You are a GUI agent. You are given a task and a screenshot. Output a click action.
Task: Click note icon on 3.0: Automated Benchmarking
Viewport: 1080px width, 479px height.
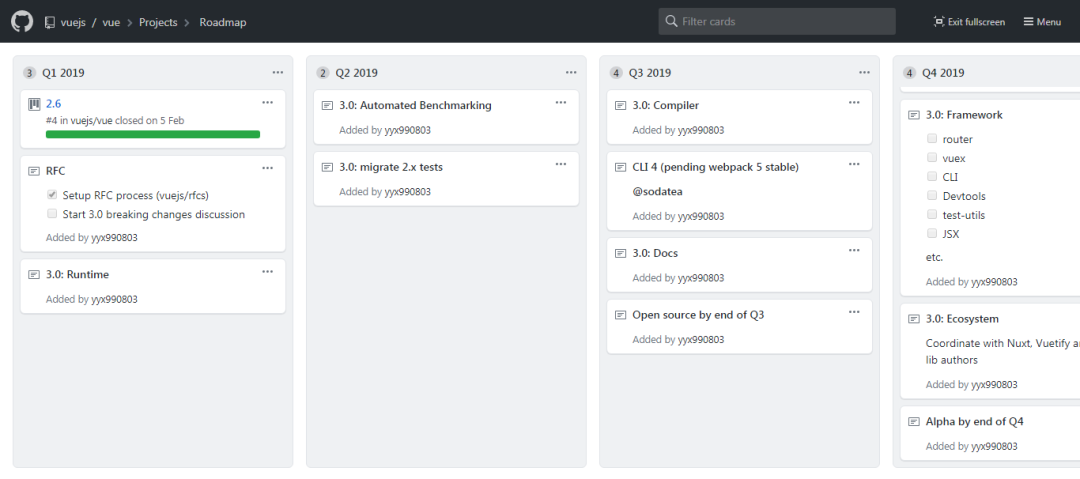(327, 105)
